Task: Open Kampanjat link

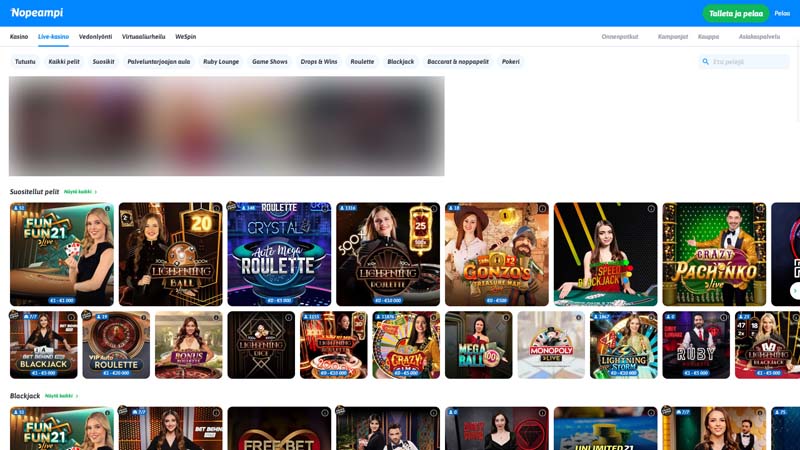Action: (x=672, y=37)
